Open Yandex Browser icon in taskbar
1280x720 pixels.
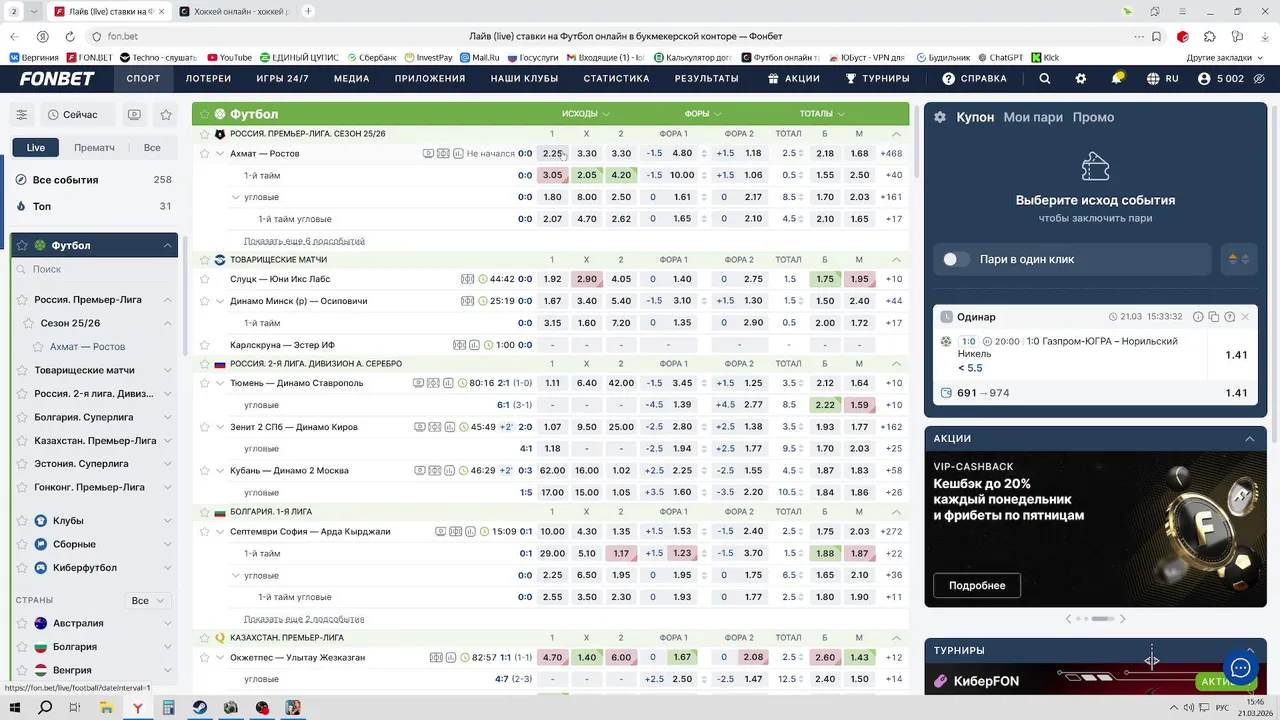(x=137, y=708)
